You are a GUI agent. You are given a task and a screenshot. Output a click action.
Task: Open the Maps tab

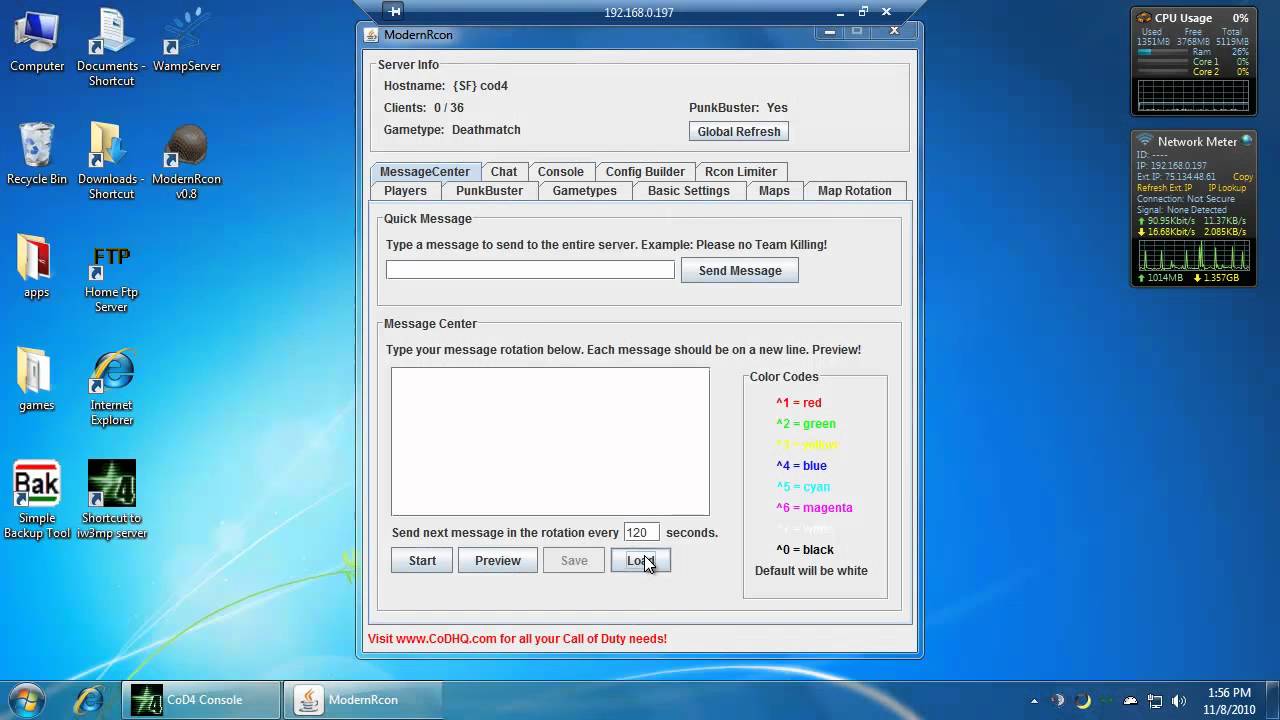pyautogui.click(x=774, y=191)
